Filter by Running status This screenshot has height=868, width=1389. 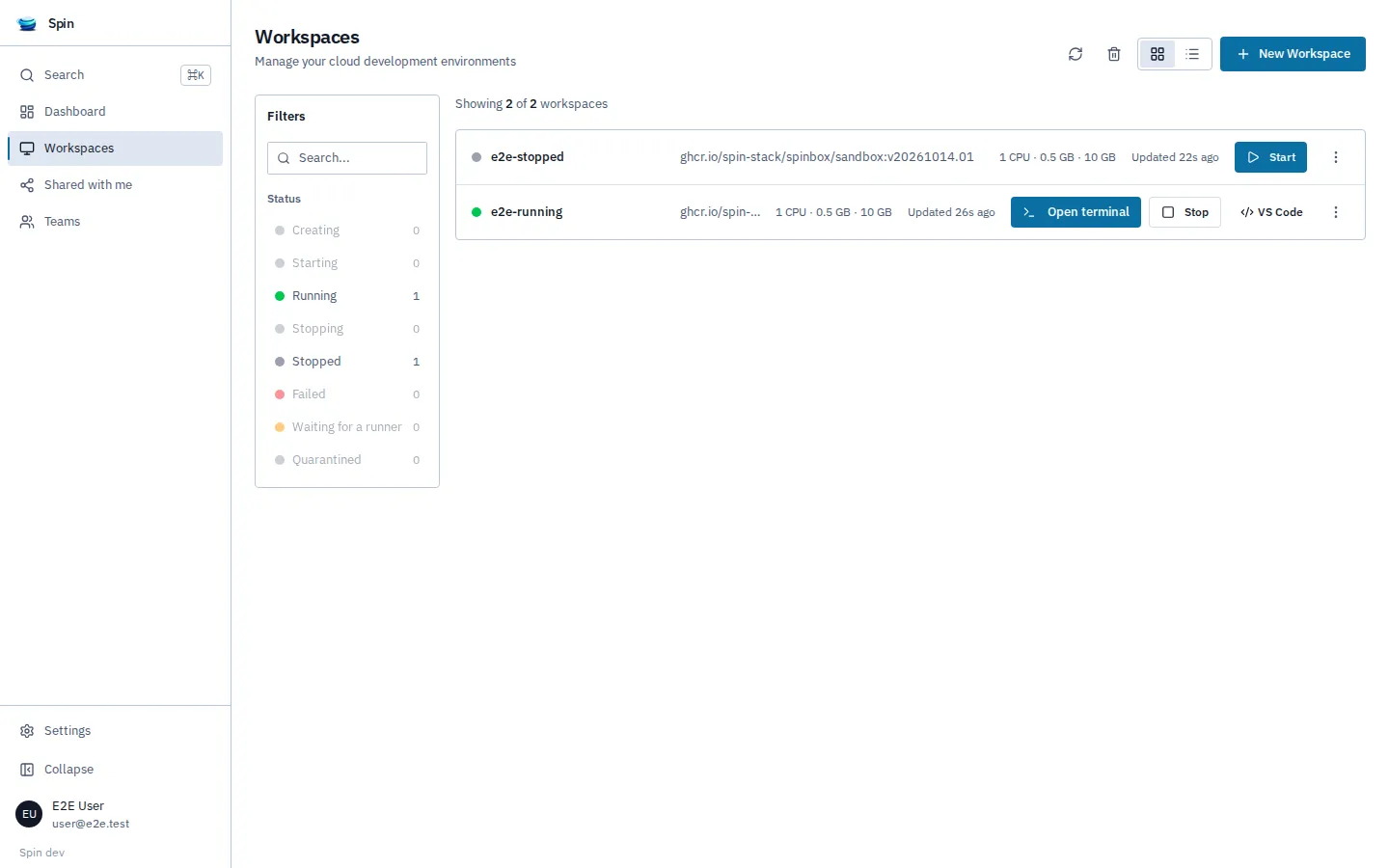[347, 296]
